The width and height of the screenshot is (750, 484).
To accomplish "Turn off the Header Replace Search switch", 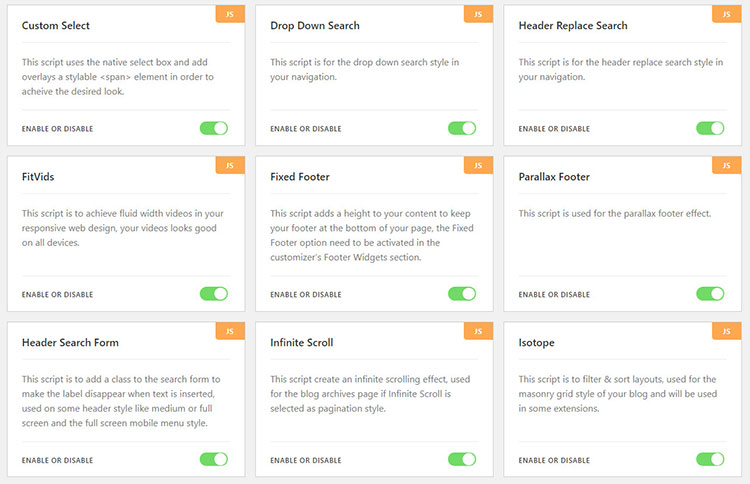I will click(x=710, y=128).
